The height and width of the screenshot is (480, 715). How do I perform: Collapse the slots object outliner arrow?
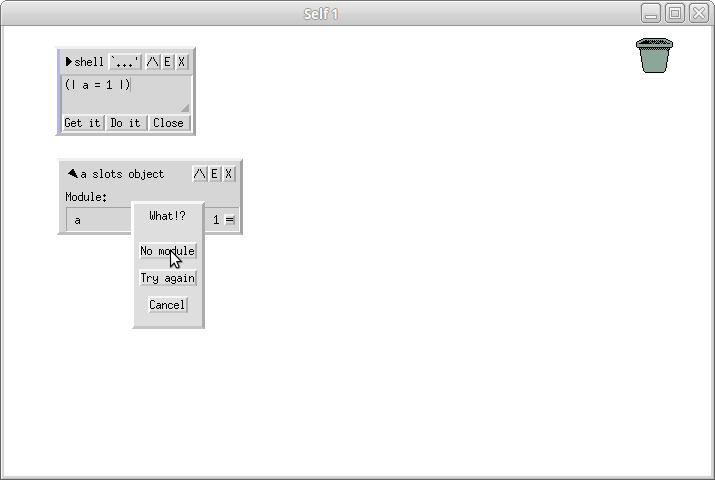(73, 173)
